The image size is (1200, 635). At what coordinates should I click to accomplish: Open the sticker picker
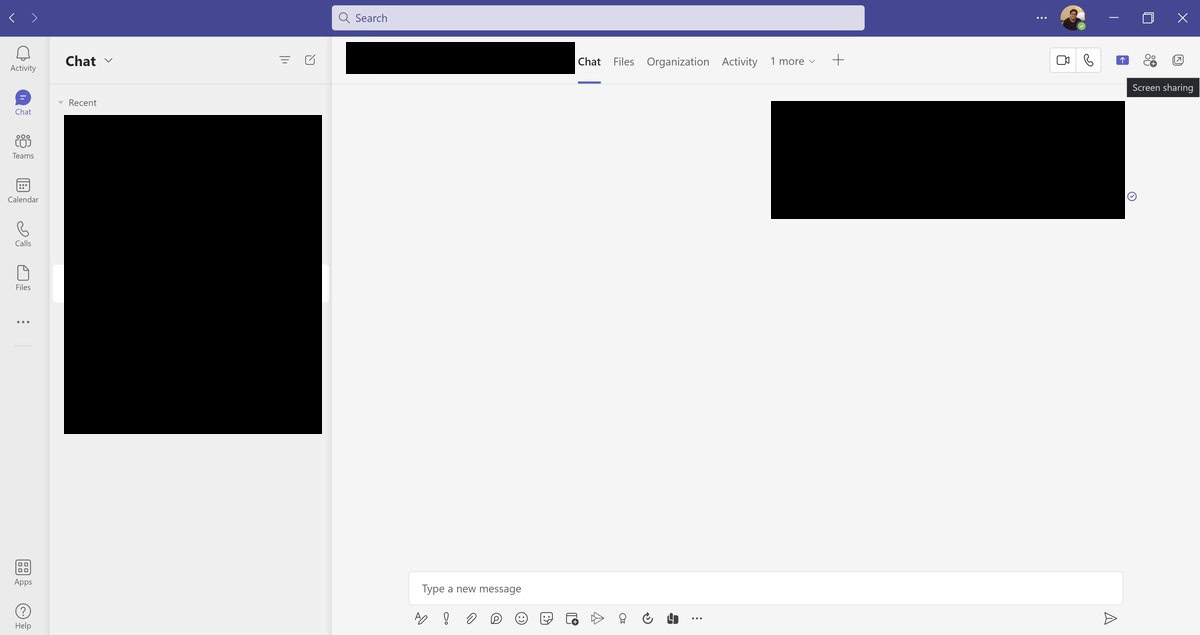click(x=546, y=618)
